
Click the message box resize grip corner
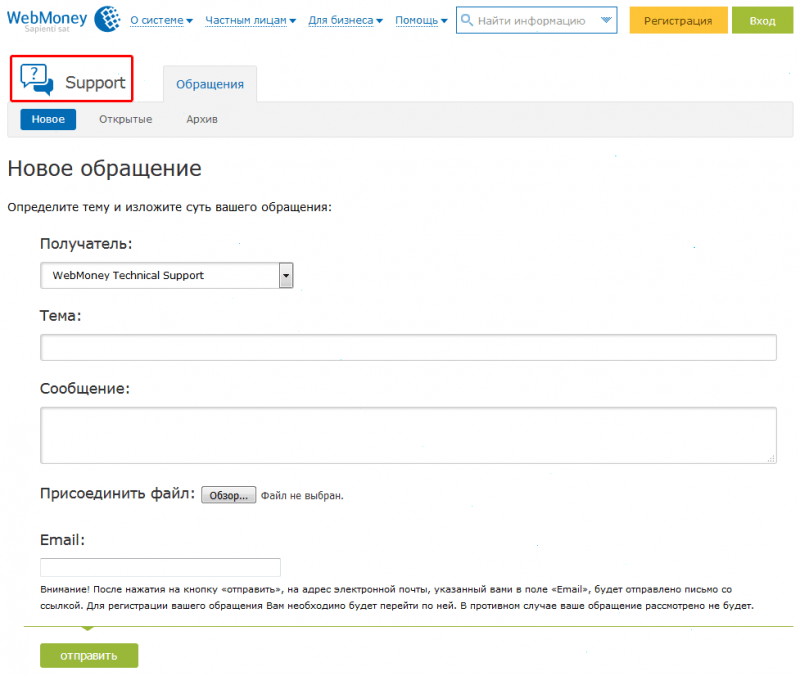coord(771,459)
